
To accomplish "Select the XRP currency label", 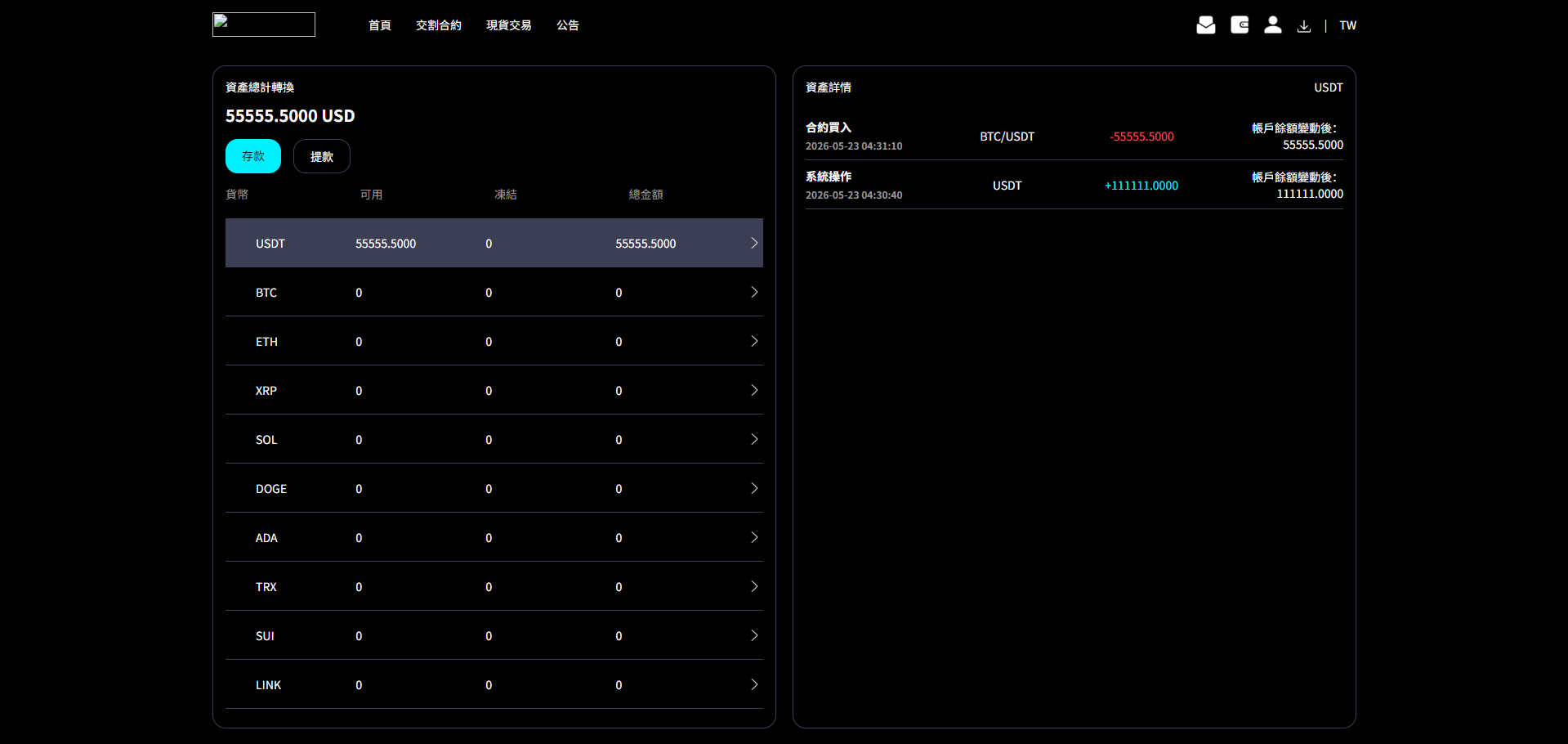I will (266, 391).
